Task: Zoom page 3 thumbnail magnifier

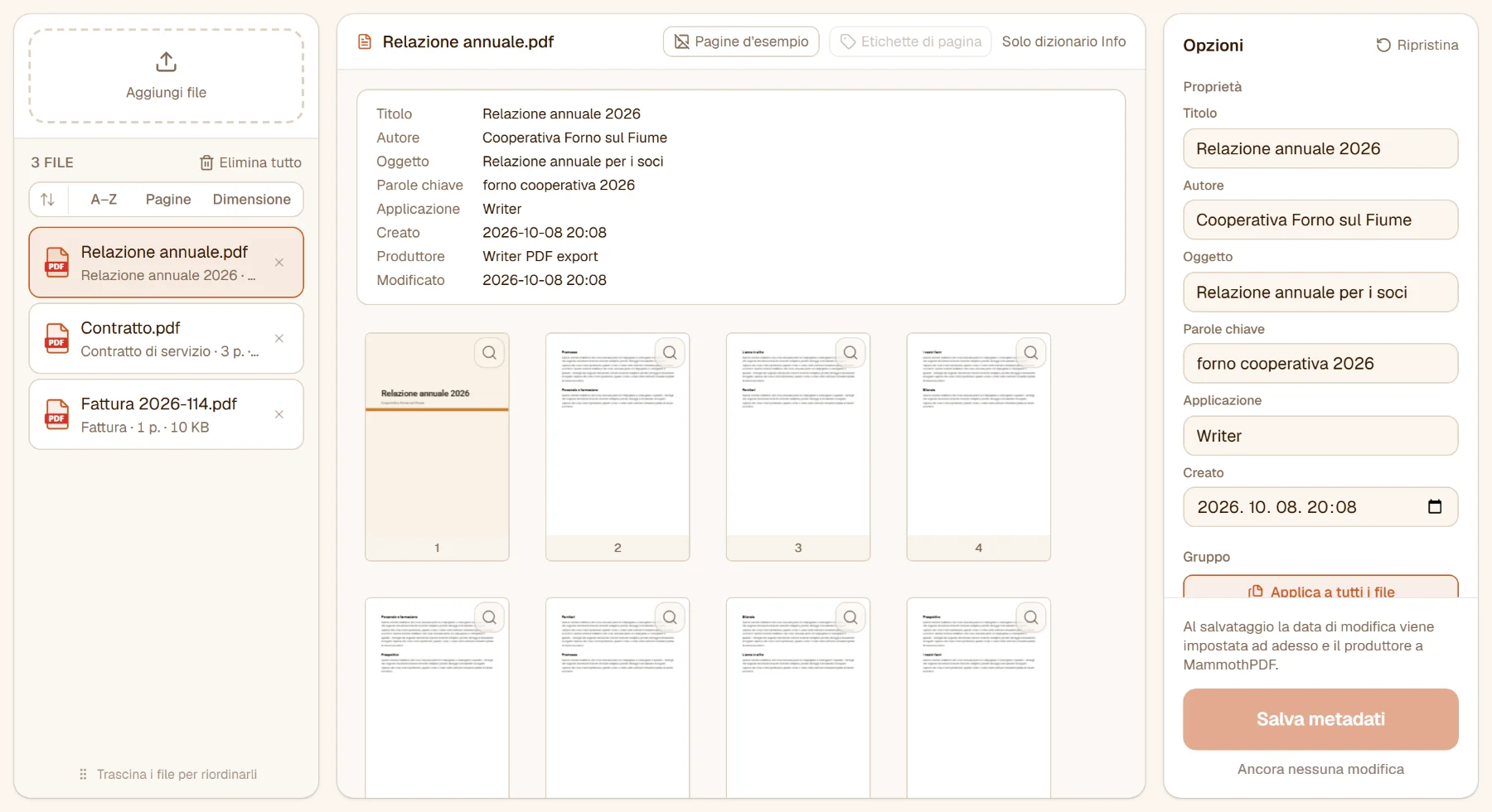Action: coord(850,353)
